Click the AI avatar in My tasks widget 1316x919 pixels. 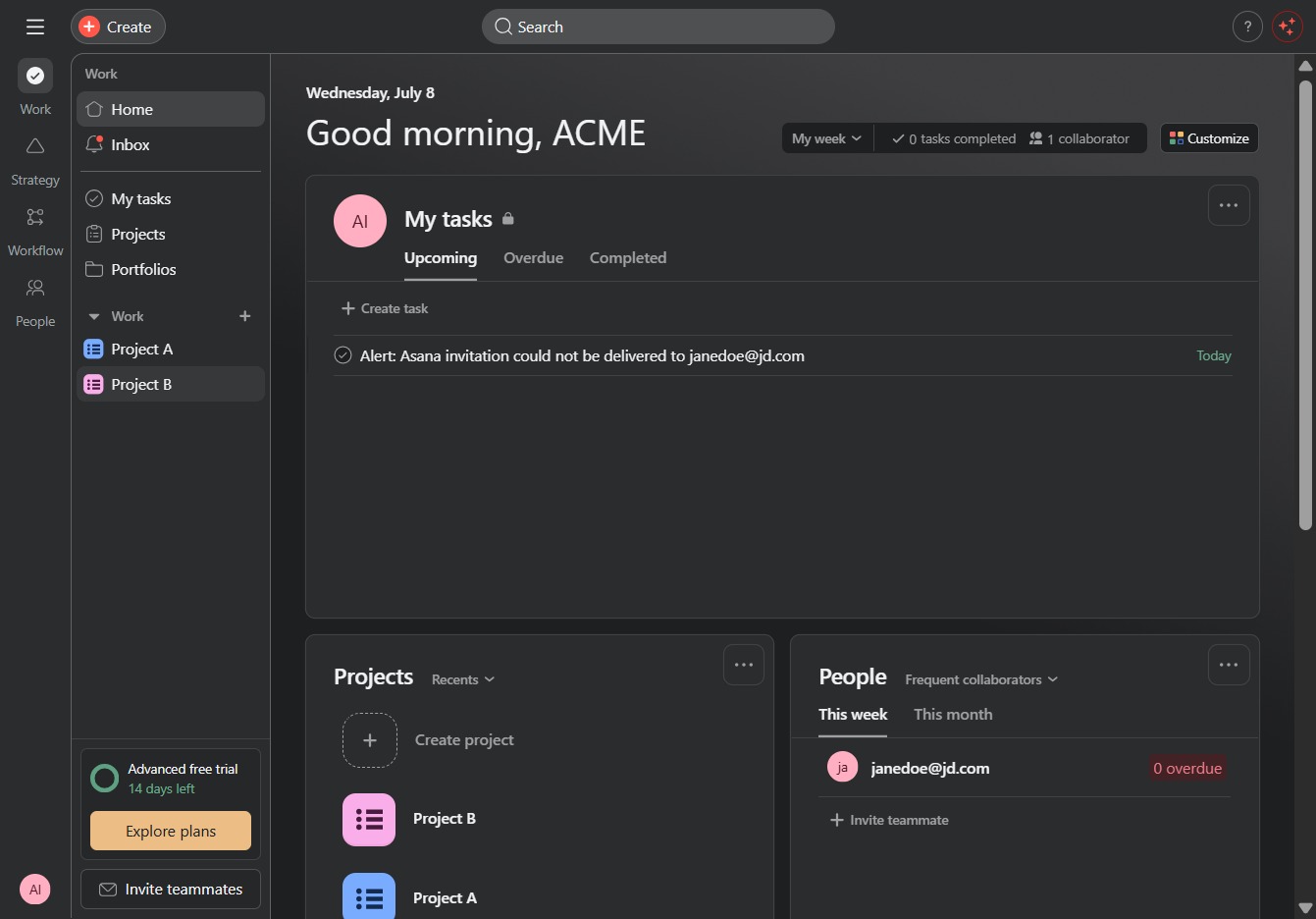coord(360,221)
